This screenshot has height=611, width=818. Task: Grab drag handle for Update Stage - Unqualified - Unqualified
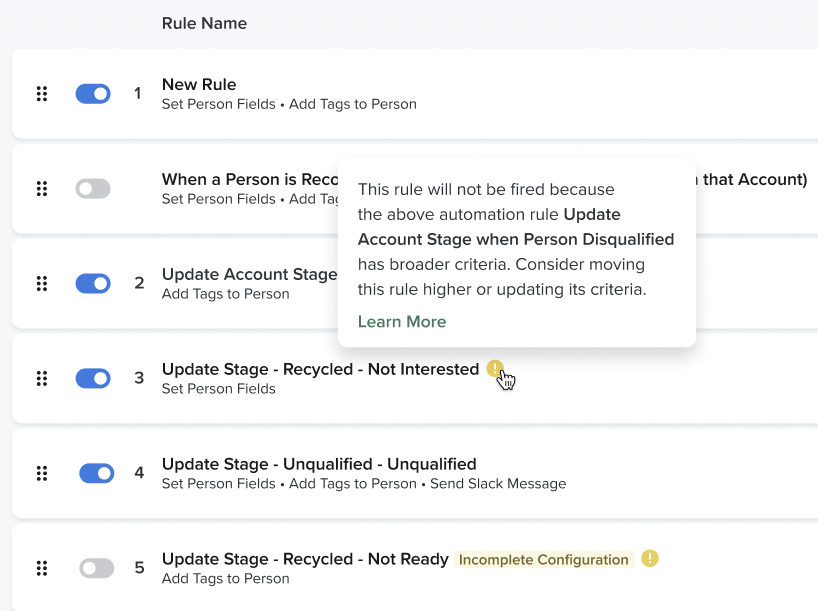tap(41, 472)
